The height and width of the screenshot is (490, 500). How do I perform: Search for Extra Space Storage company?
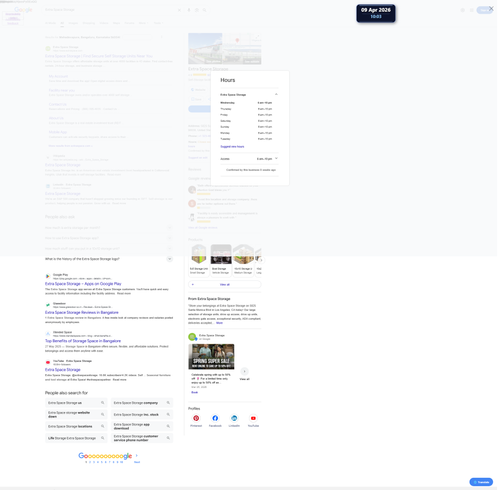click(142, 403)
